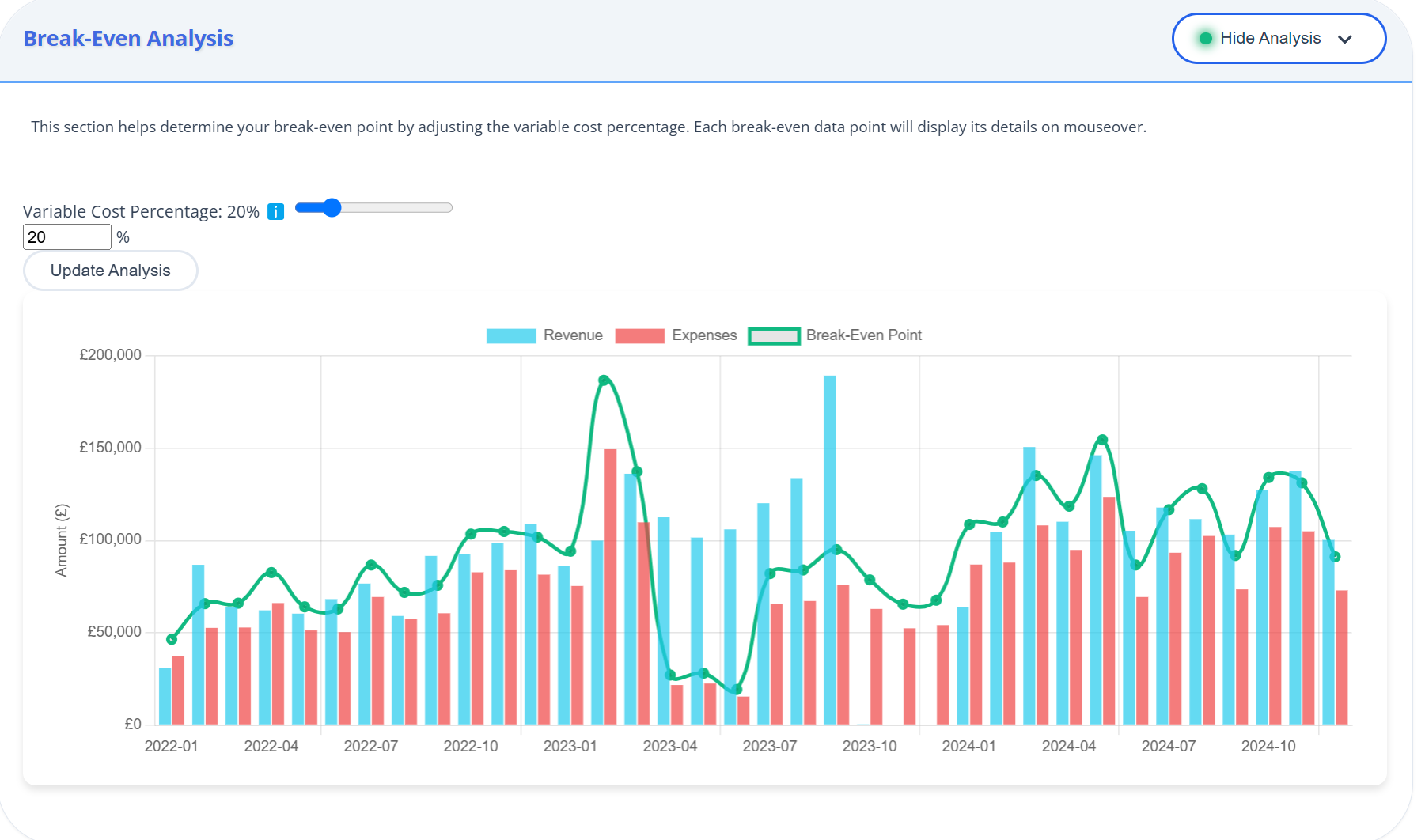Select the Break-Even Analysis section heading
Viewport: 1425px width, 840px height.
(128, 37)
